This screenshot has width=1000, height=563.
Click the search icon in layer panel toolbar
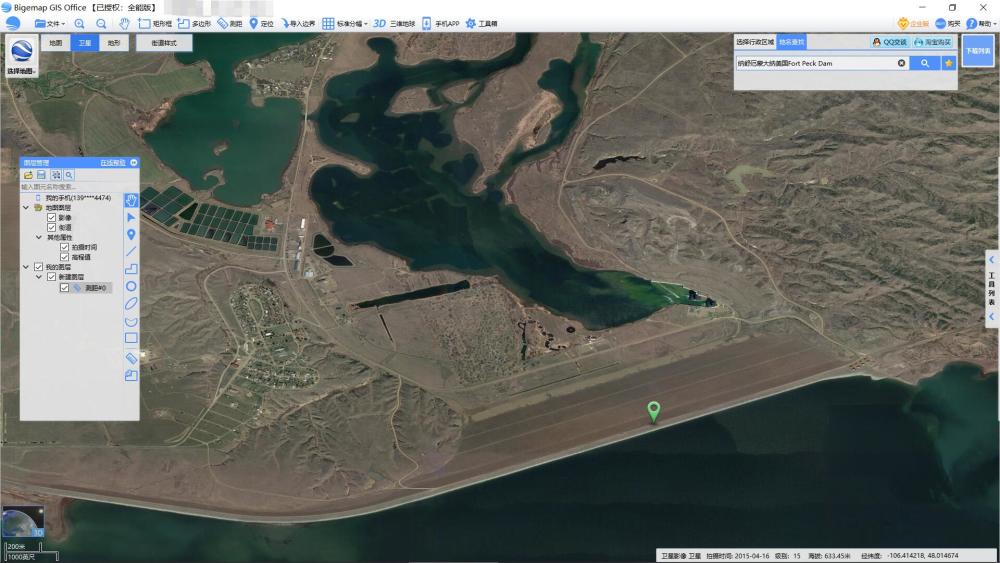pyautogui.click(x=69, y=175)
